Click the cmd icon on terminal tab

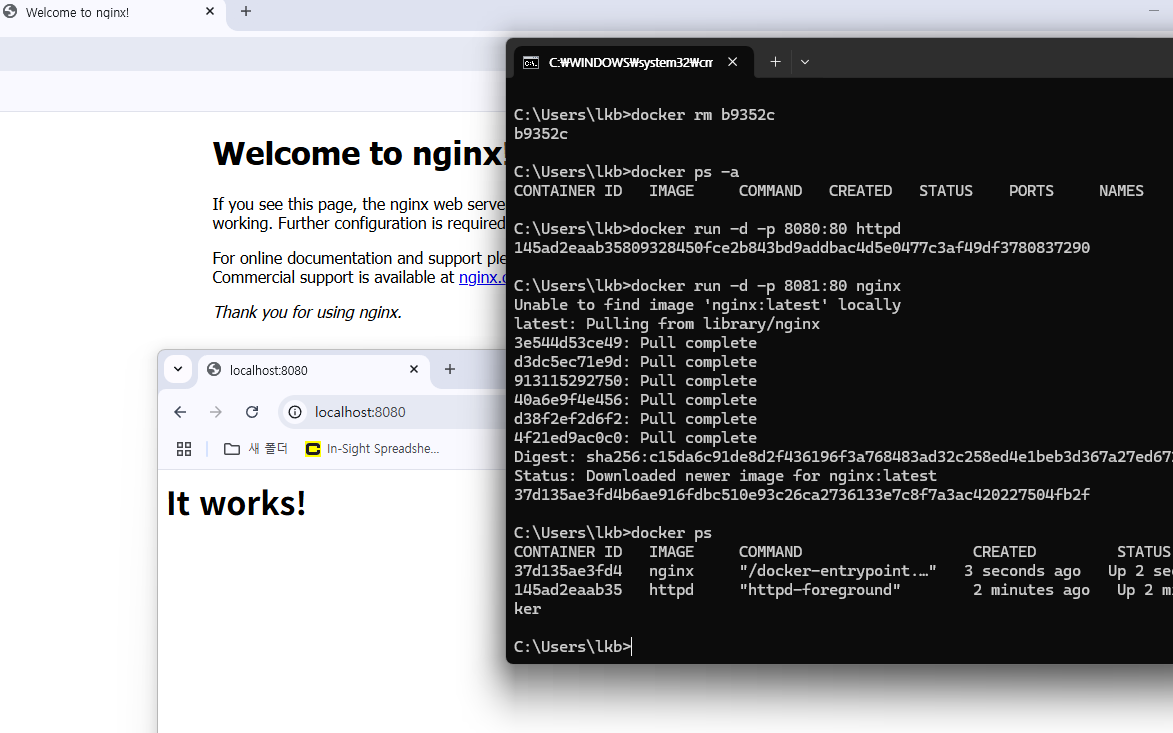(531, 63)
